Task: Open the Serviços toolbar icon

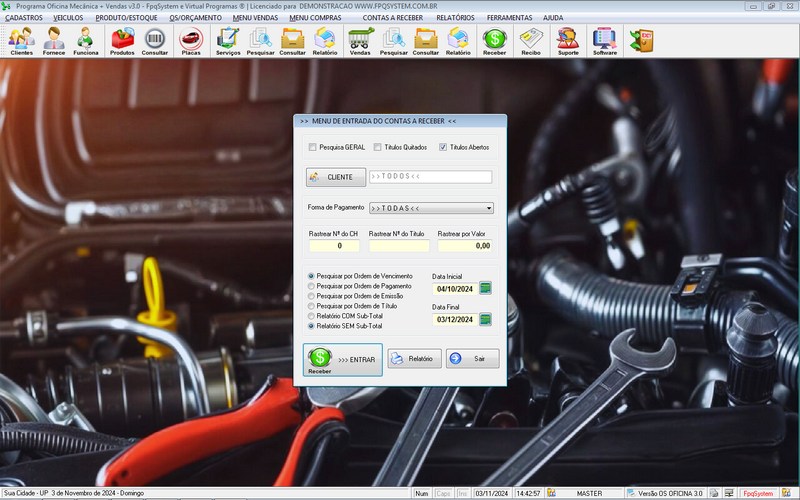Action: (228, 40)
